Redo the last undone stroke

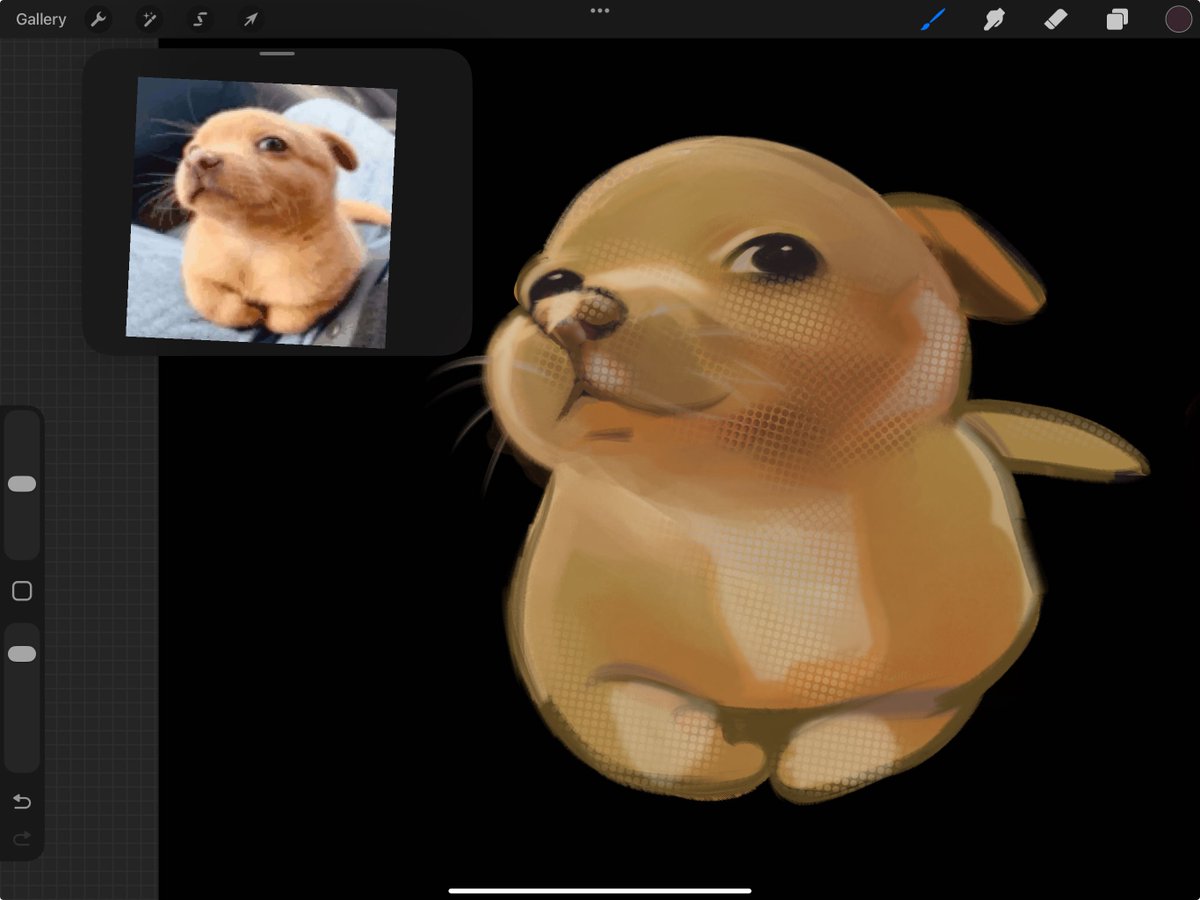(22, 839)
